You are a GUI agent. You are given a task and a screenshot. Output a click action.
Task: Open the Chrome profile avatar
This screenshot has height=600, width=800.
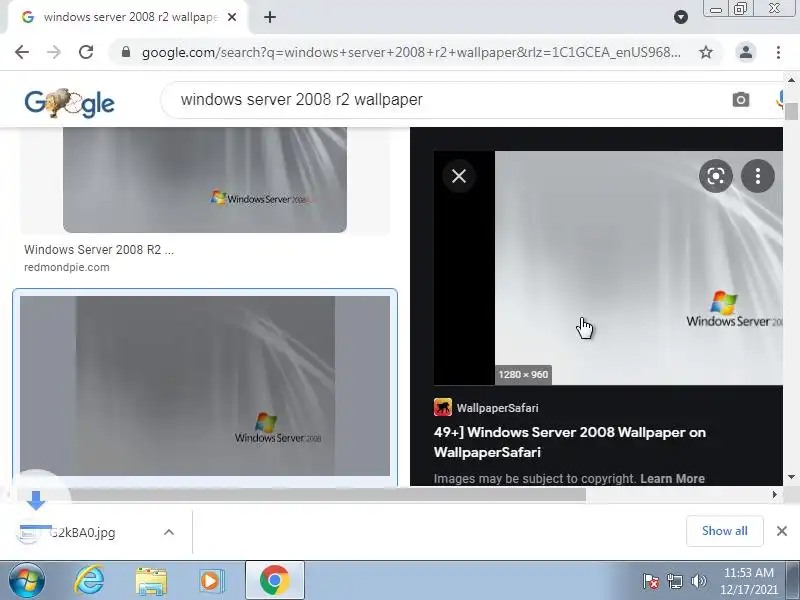(745, 52)
